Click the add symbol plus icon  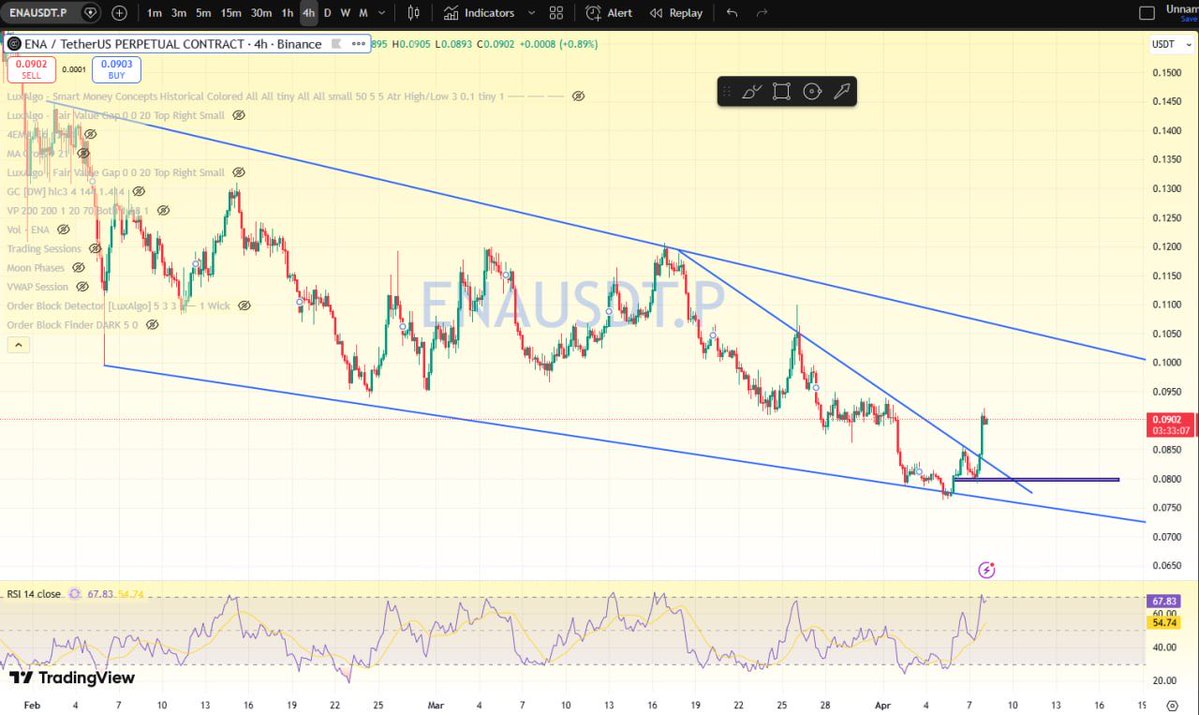pos(119,13)
